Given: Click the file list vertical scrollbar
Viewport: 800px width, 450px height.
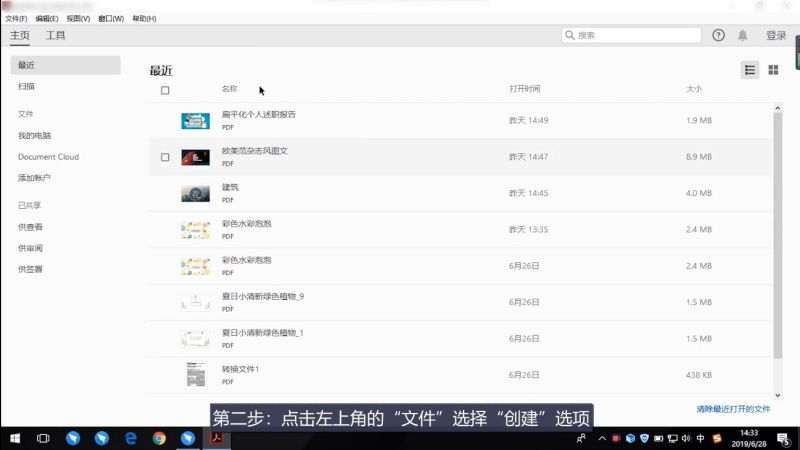Looking at the screenshot, I should pos(777,230).
